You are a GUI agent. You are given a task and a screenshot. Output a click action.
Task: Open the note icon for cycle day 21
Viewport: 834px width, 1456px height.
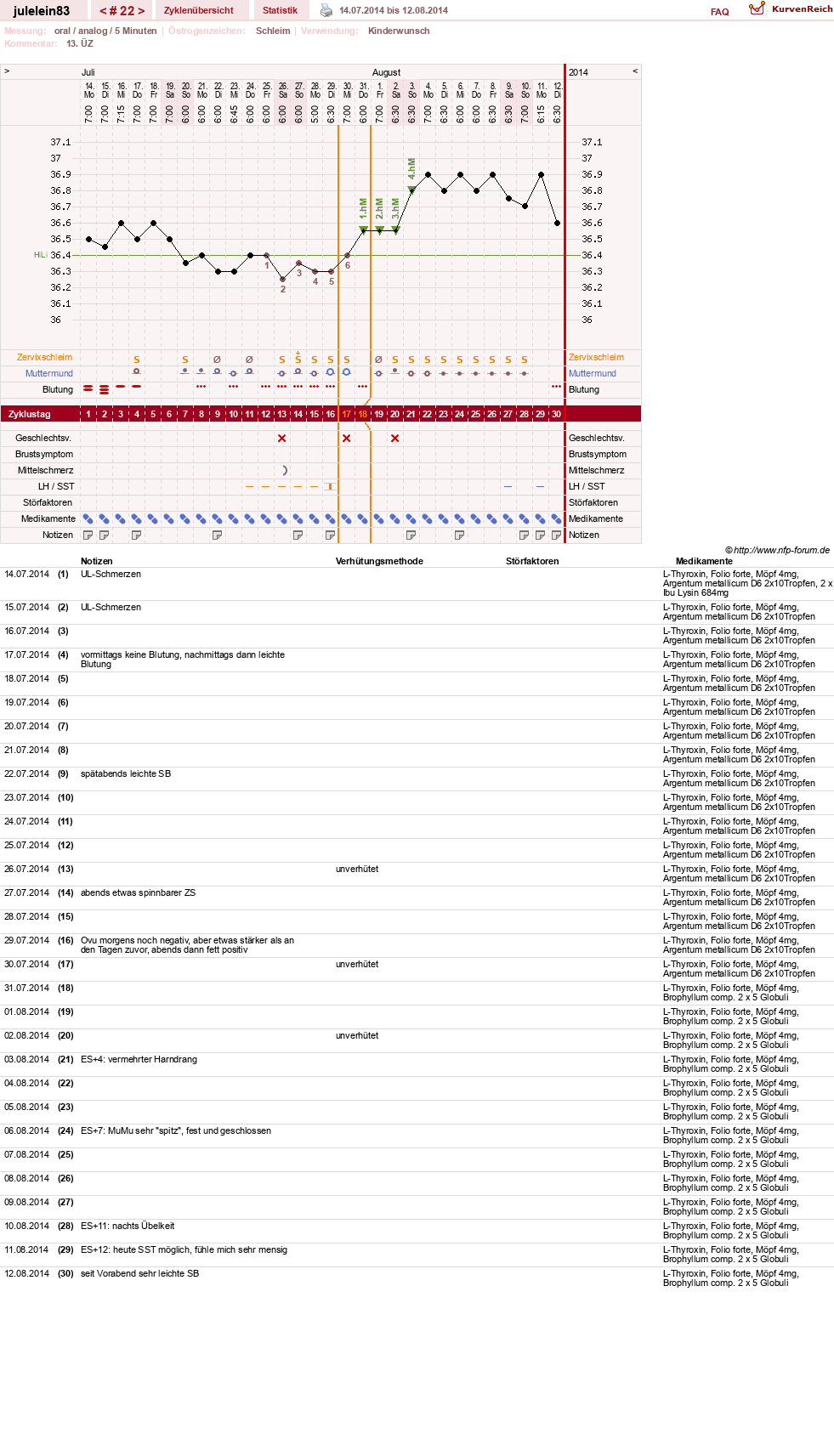click(411, 535)
